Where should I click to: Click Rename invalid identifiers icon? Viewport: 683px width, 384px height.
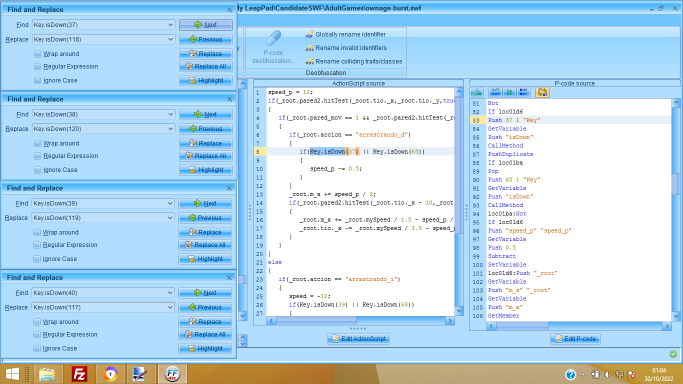pos(309,48)
